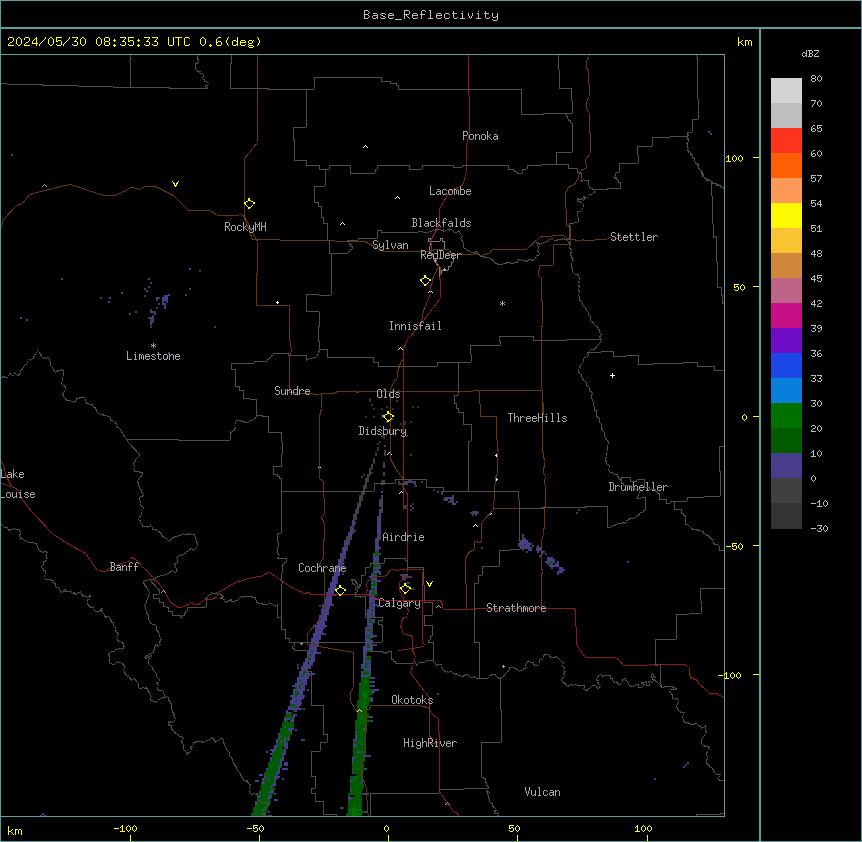Click the yellow diamond marker inside Calgary

(406, 589)
